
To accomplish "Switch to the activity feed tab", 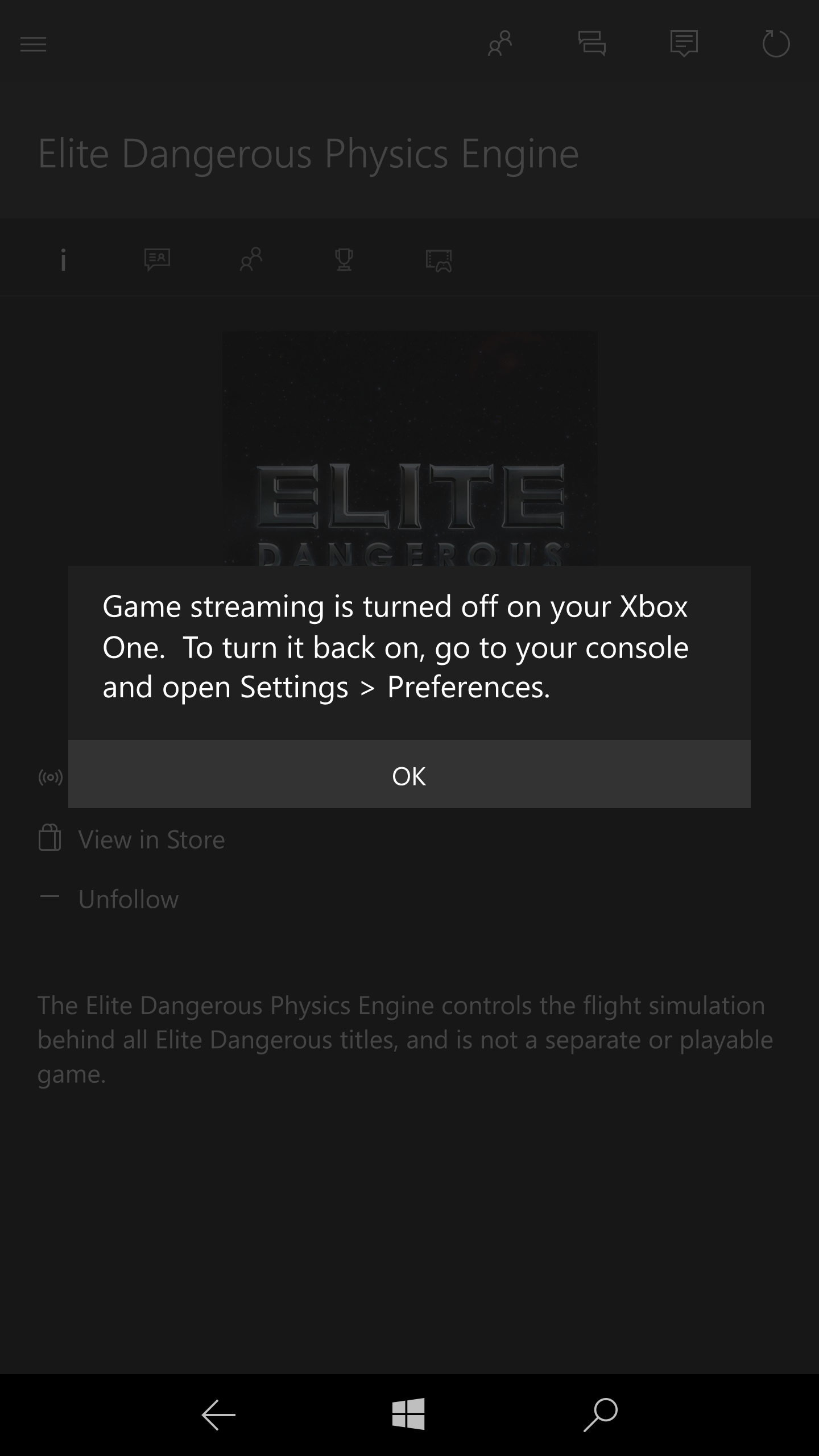I will tap(158, 260).
